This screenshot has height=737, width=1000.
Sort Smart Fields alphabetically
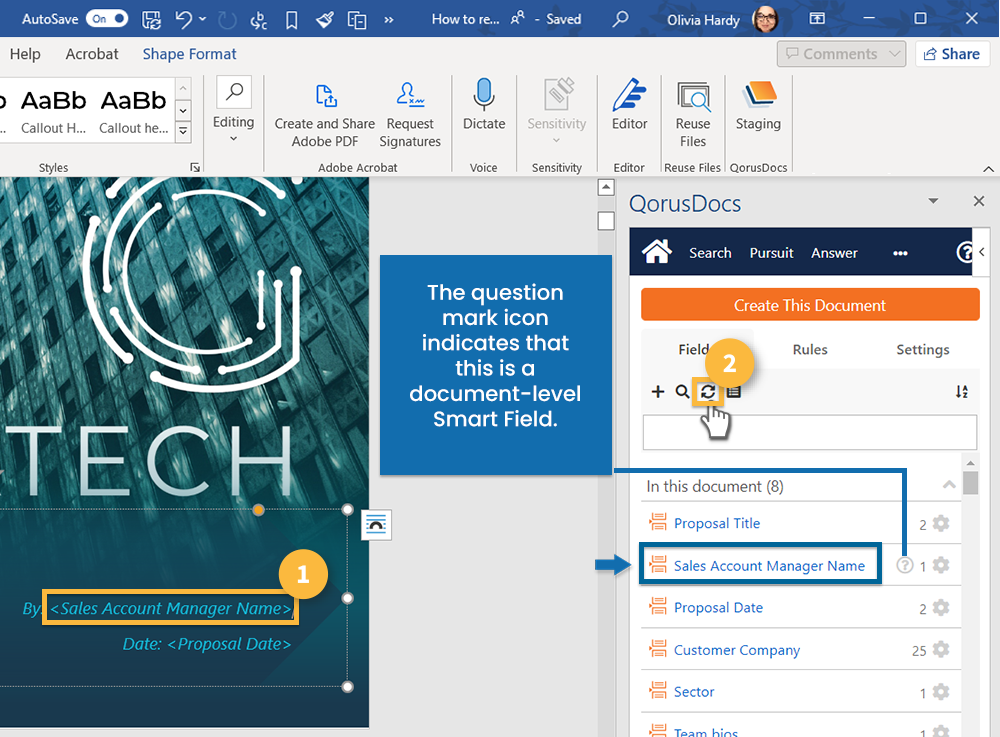[961, 392]
